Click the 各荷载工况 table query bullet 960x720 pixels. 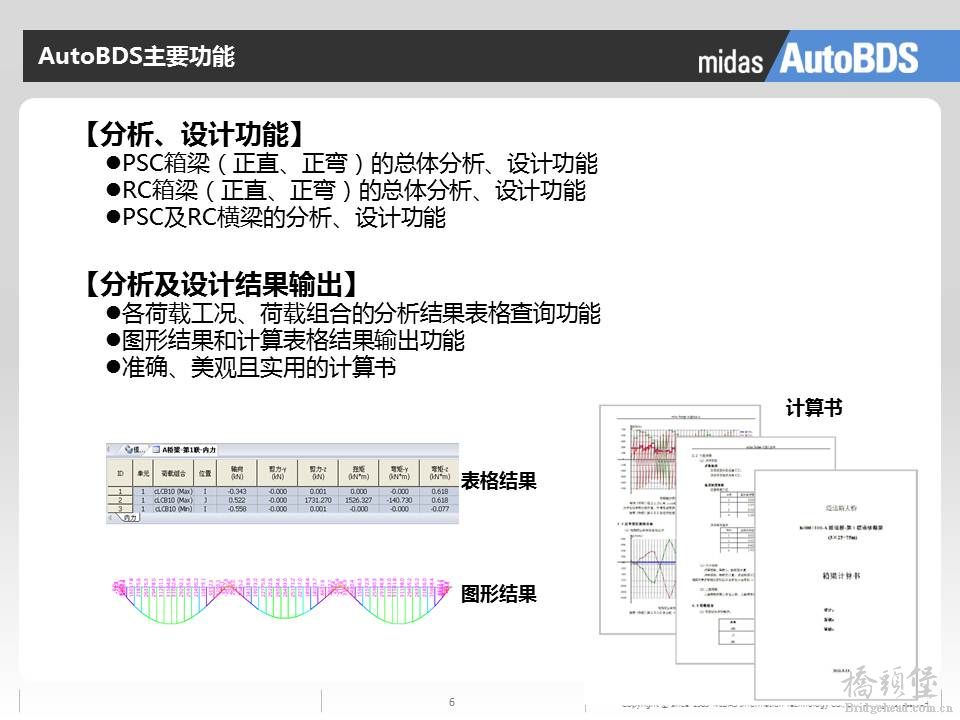[x=354, y=313]
